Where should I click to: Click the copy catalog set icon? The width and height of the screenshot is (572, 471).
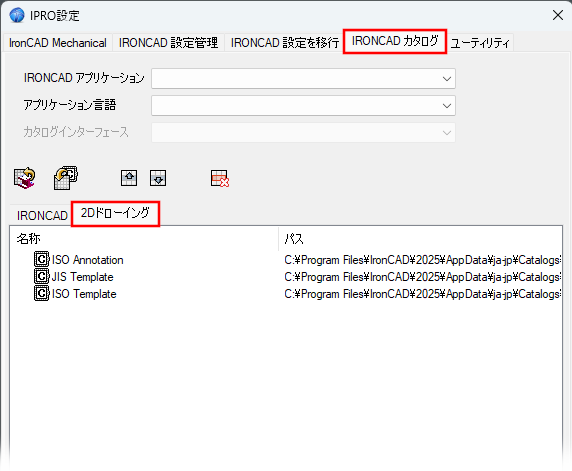66,178
